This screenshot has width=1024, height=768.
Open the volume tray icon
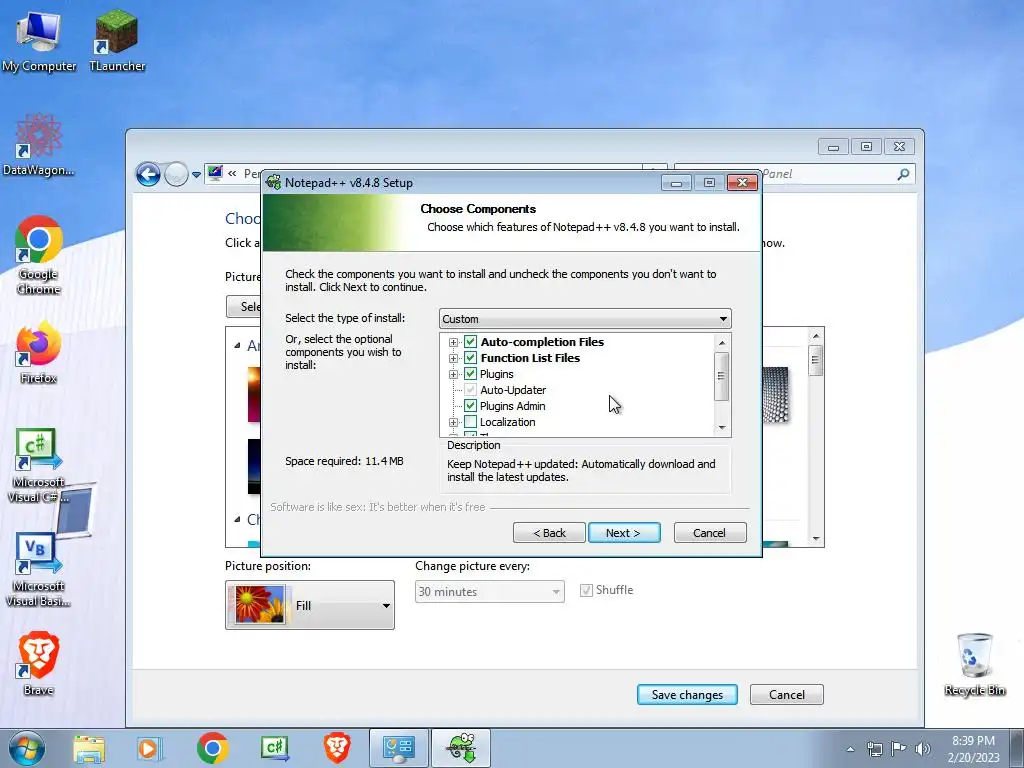(922, 749)
